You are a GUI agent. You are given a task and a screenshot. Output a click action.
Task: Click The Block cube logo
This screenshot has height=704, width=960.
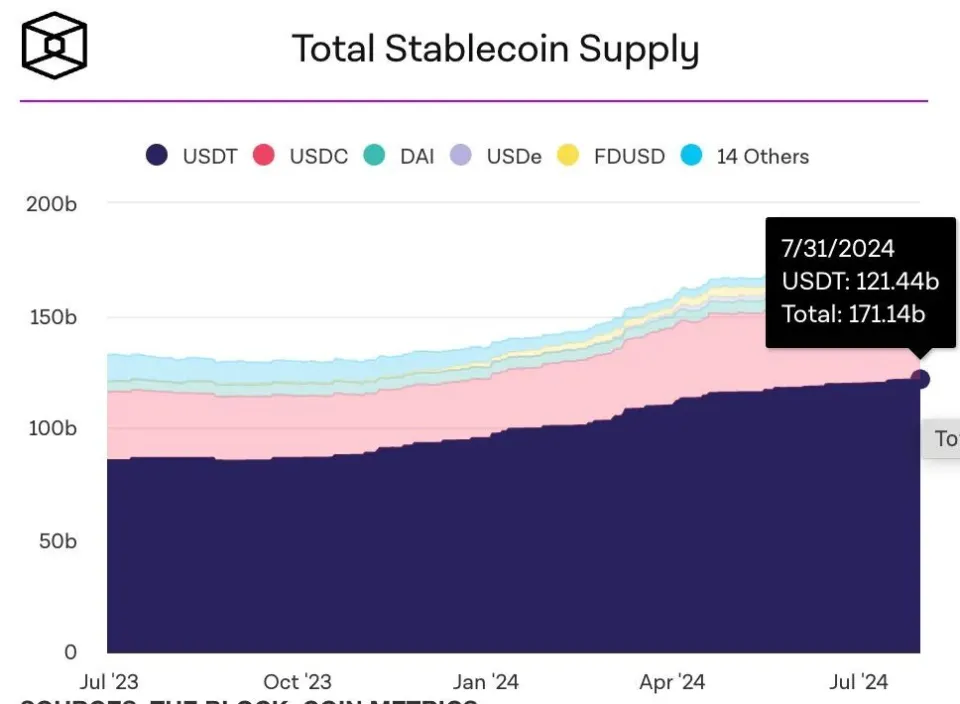(x=54, y=45)
